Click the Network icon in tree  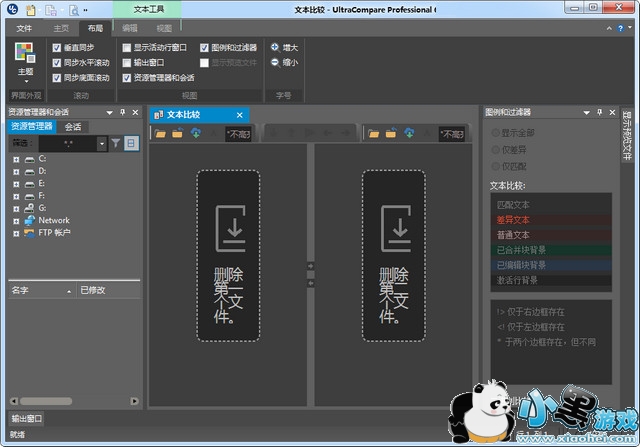click(30, 220)
